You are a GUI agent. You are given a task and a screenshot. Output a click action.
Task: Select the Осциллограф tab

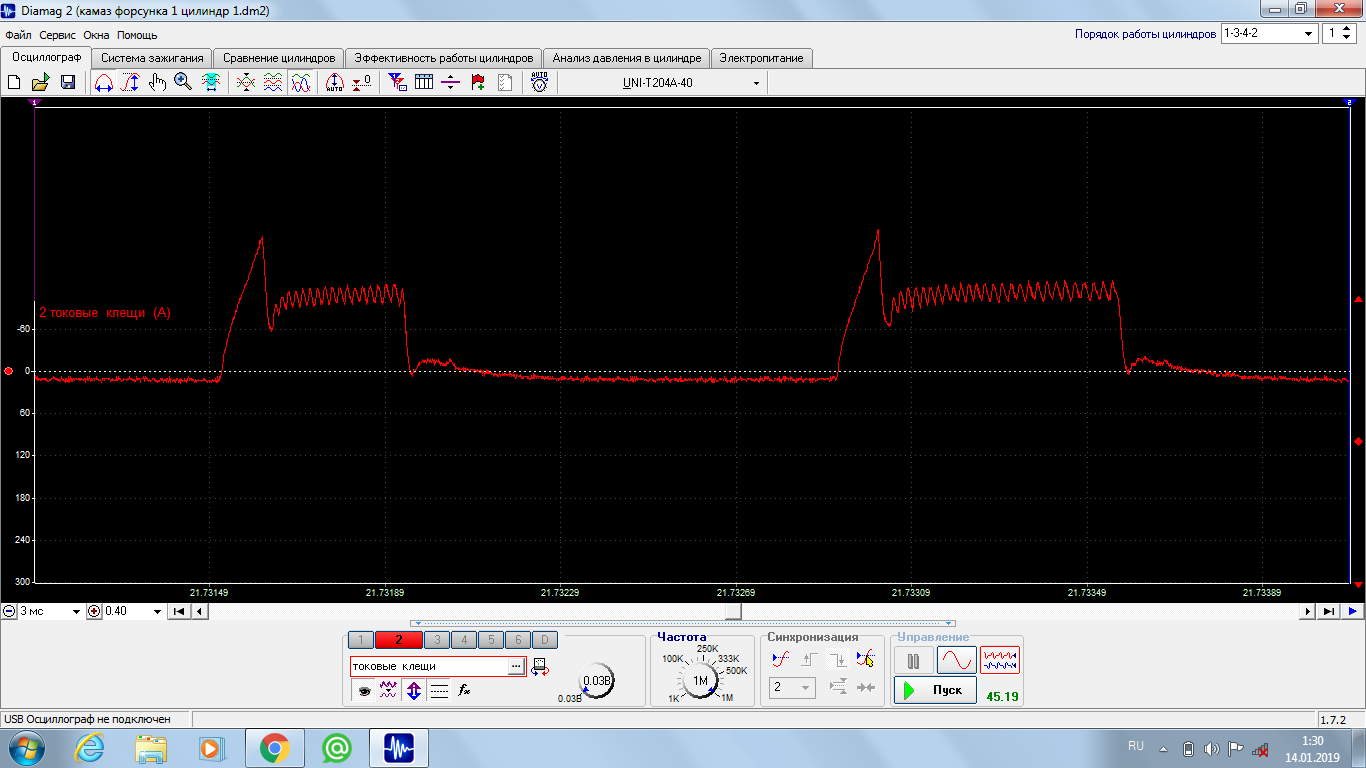[x=46, y=57]
